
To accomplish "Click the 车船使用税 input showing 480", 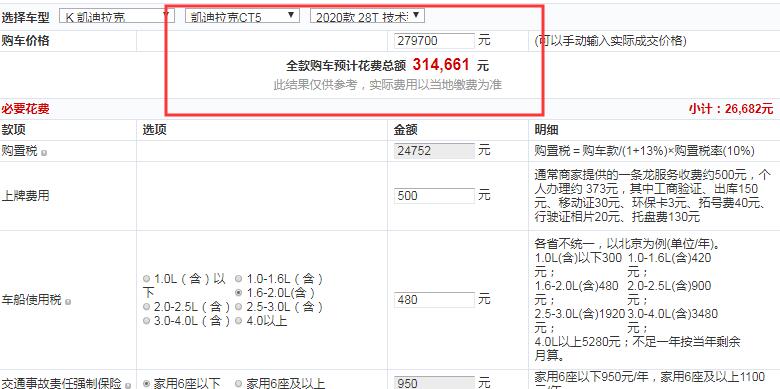I will click(434, 299).
